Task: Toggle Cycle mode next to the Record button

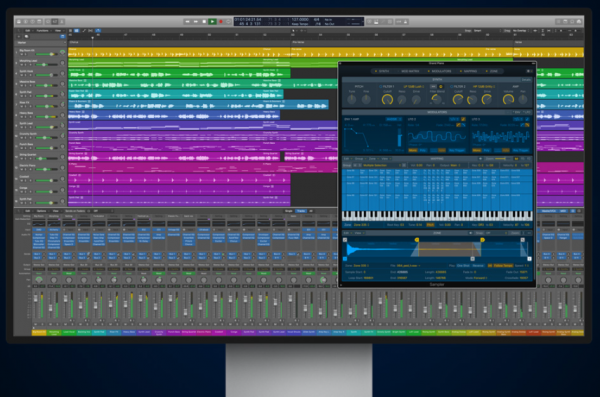Action: [x=228, y=21]
